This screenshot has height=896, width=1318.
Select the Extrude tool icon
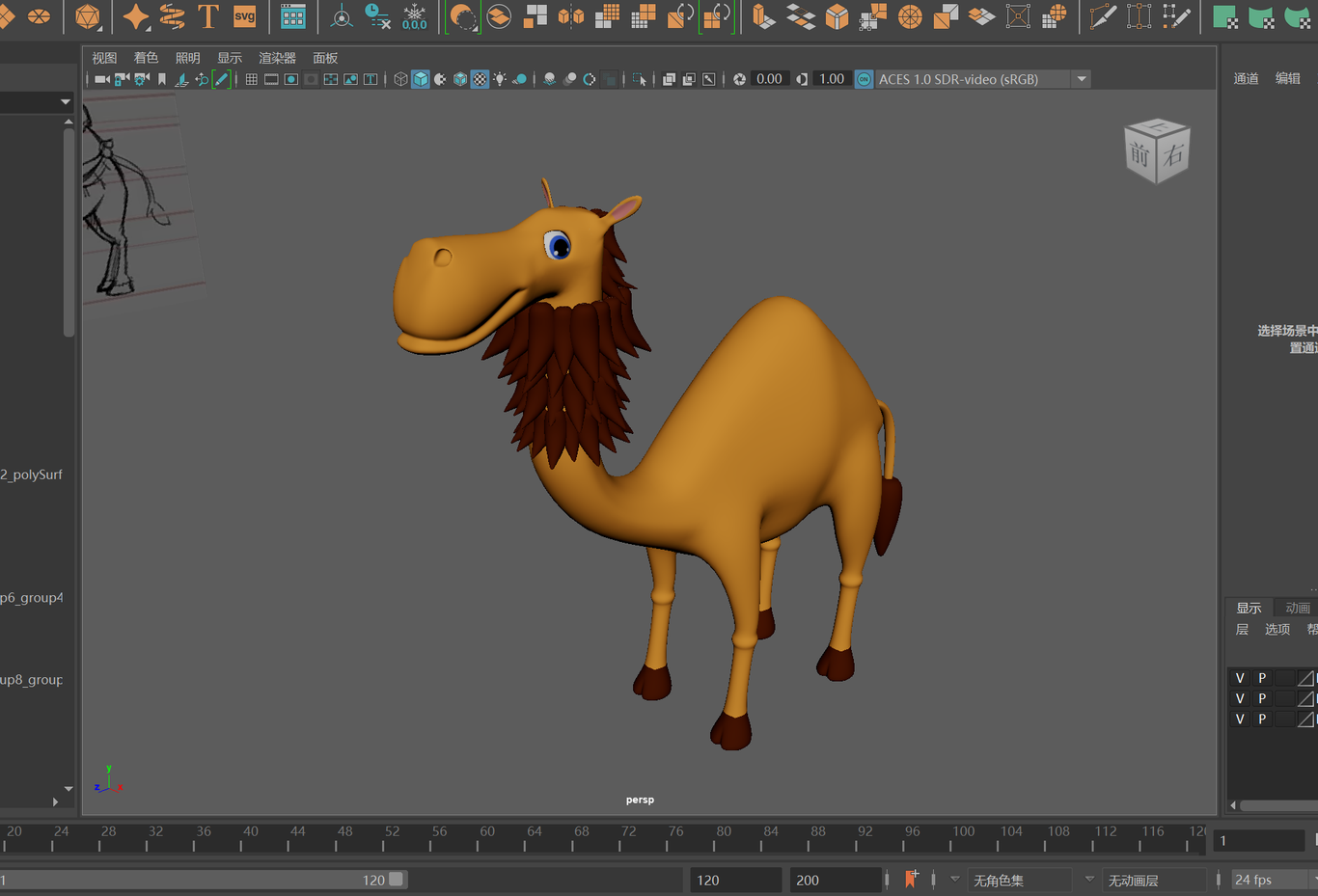[x=763, y=16]
